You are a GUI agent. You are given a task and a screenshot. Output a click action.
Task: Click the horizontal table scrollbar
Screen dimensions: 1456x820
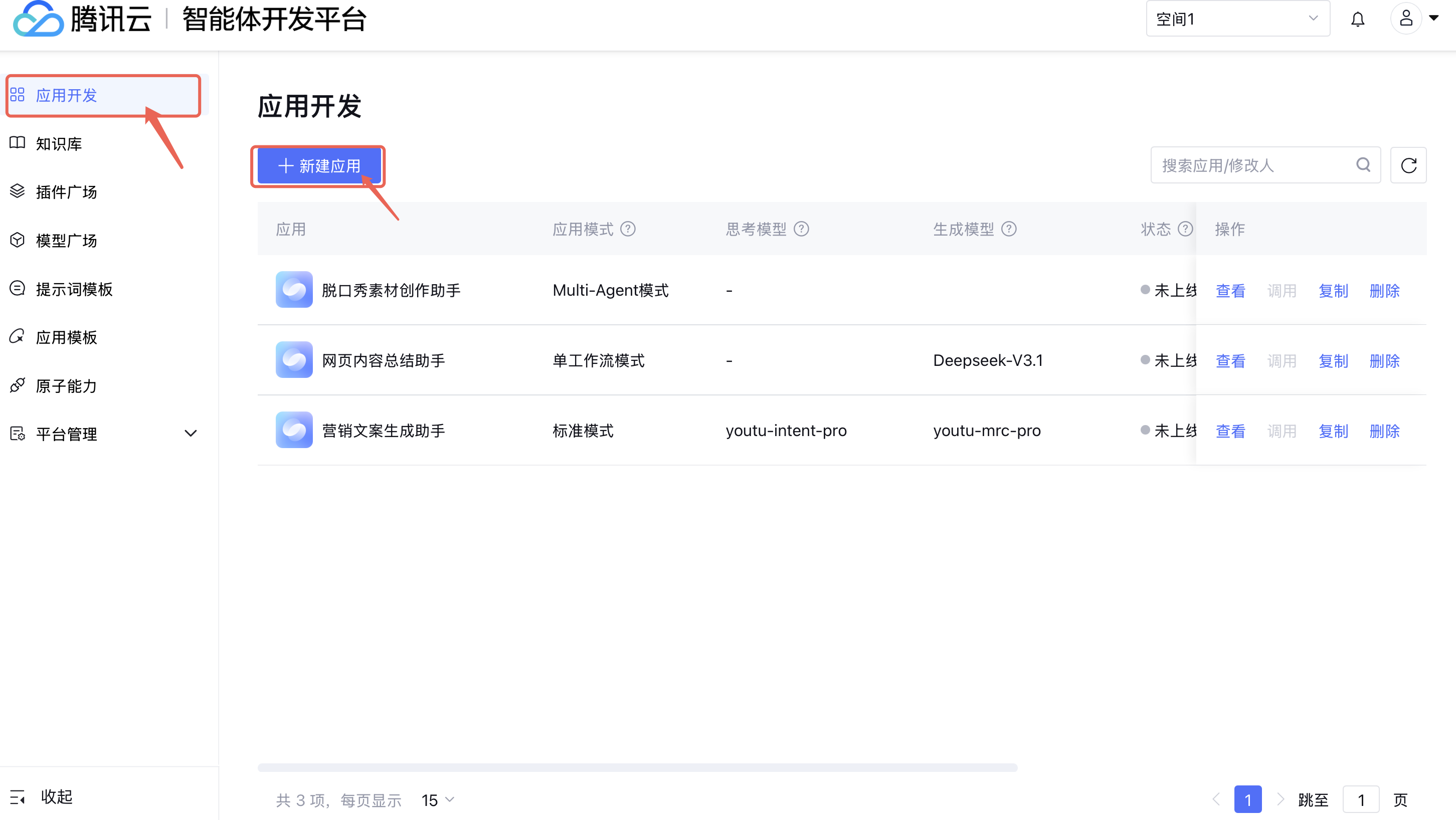pos(637,767)
